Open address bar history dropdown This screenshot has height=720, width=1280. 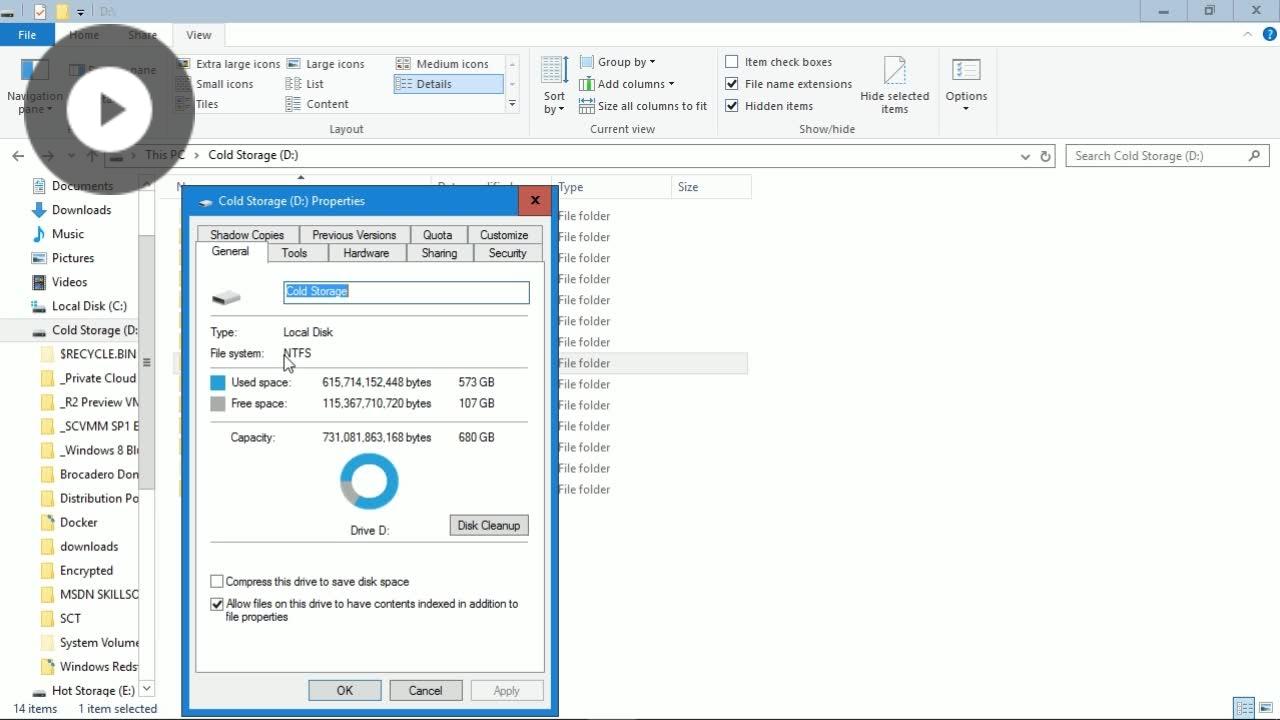tap(1025, 156)
